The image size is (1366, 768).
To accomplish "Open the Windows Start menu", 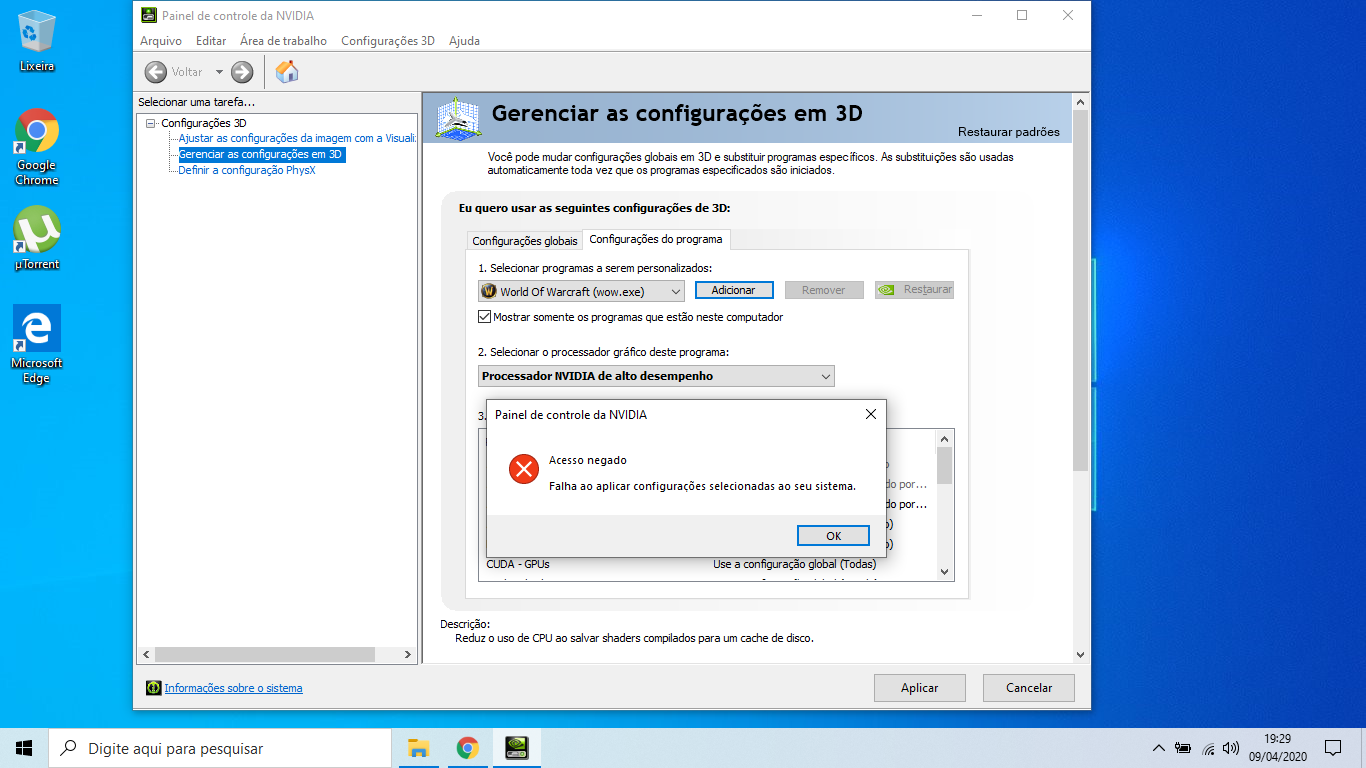I will point(24,748).
